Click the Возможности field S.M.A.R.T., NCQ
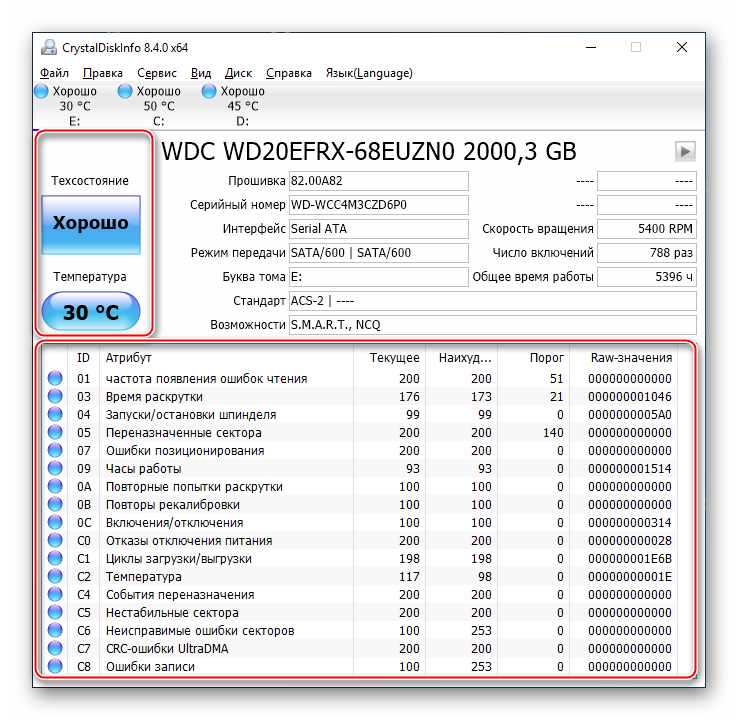Screen dimensions: 738x720 (x=492, y=325)
